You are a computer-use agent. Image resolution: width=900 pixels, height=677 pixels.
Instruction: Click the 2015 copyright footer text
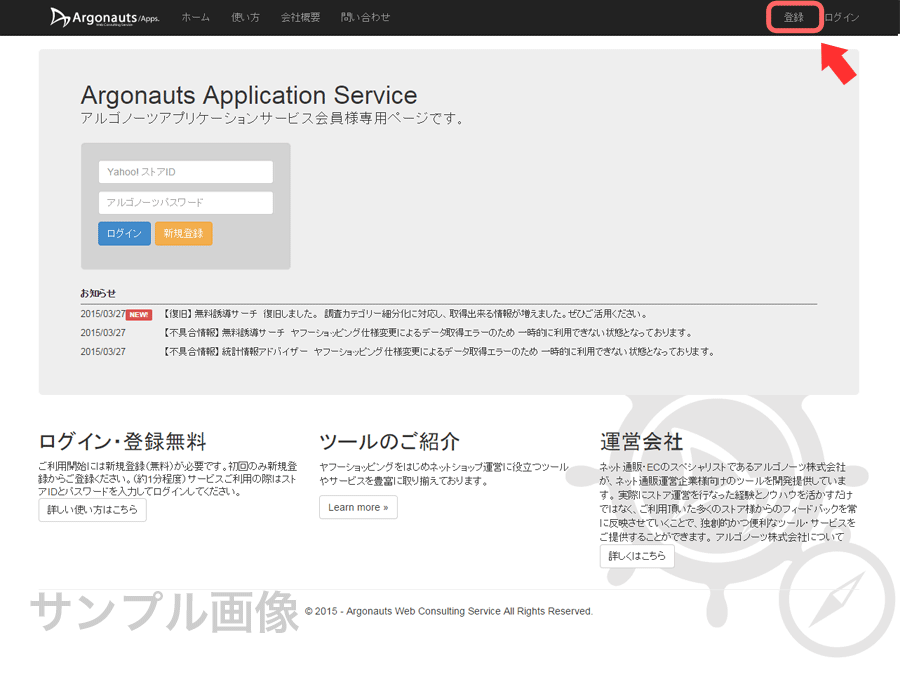coord(448,611)
